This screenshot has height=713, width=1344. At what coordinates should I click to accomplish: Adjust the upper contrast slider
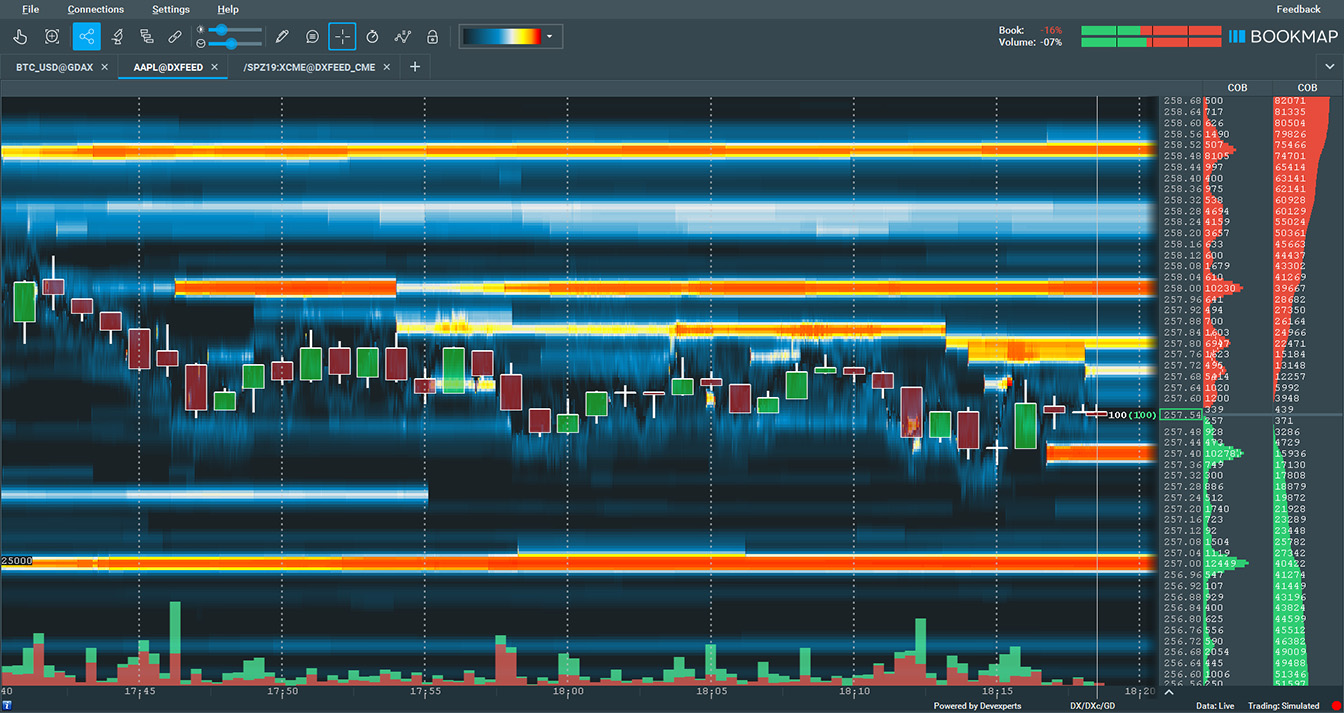tap(236, 30)
